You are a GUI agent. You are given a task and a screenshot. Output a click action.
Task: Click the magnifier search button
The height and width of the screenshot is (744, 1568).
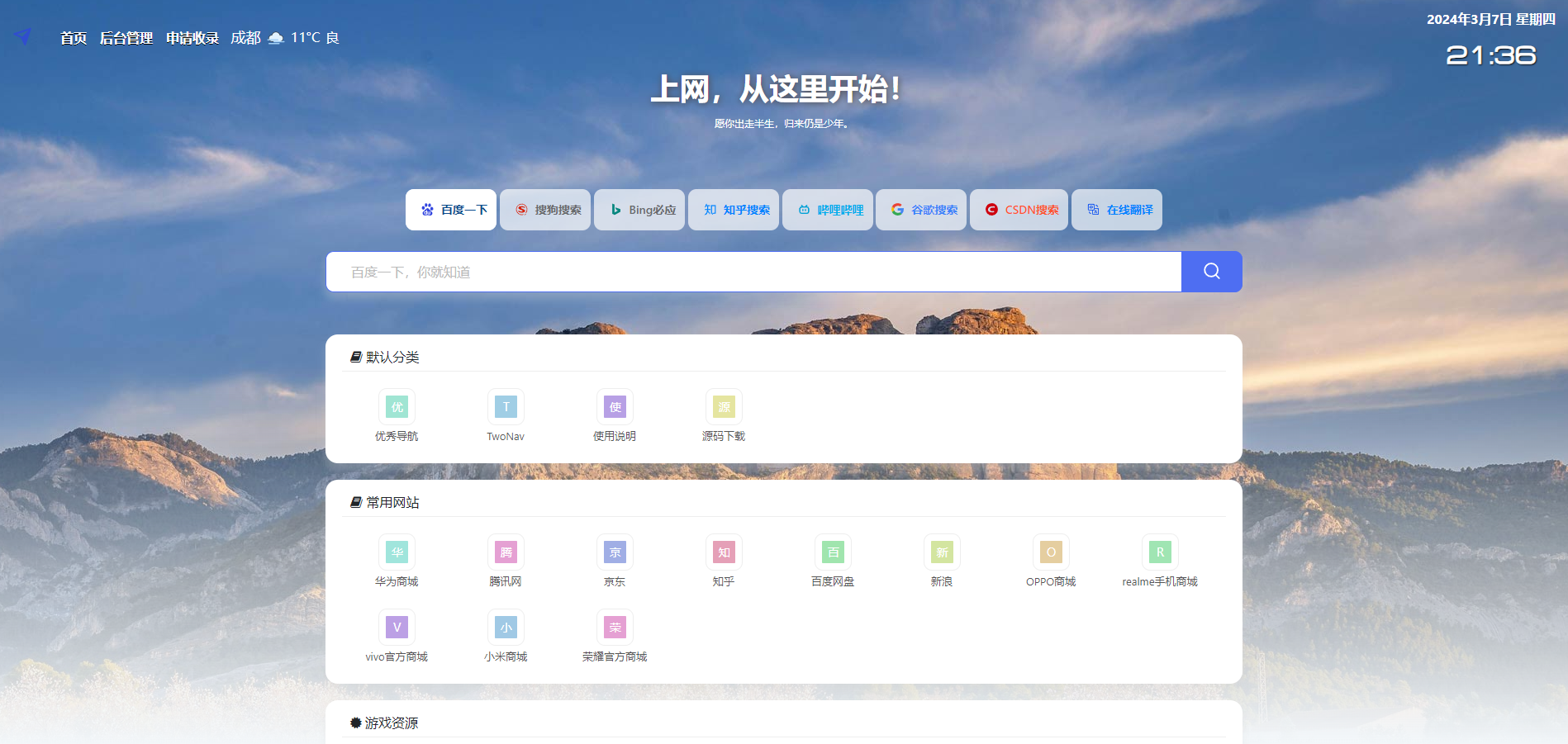1211,272
